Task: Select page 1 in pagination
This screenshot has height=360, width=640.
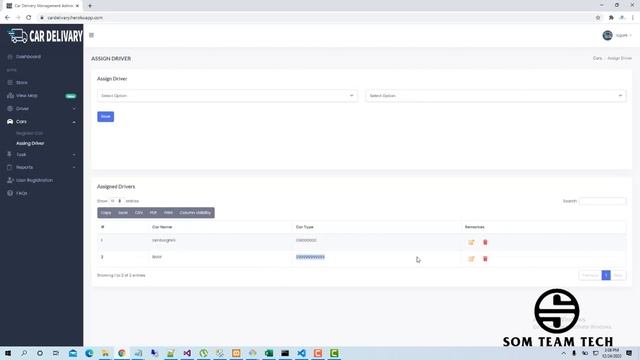Action: coord(606,275)
